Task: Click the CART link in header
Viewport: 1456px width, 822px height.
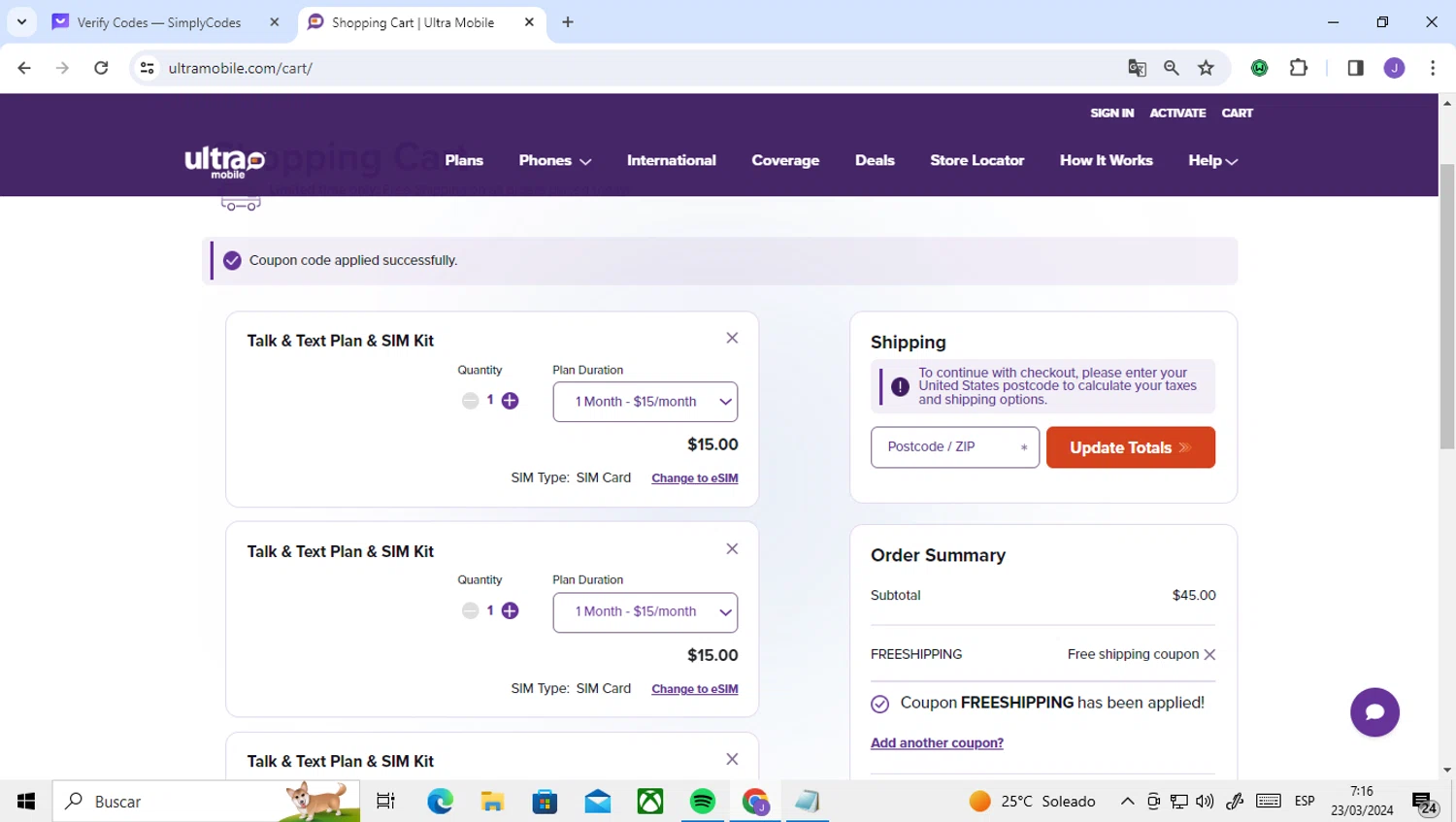Action: tap(1237, 114)
